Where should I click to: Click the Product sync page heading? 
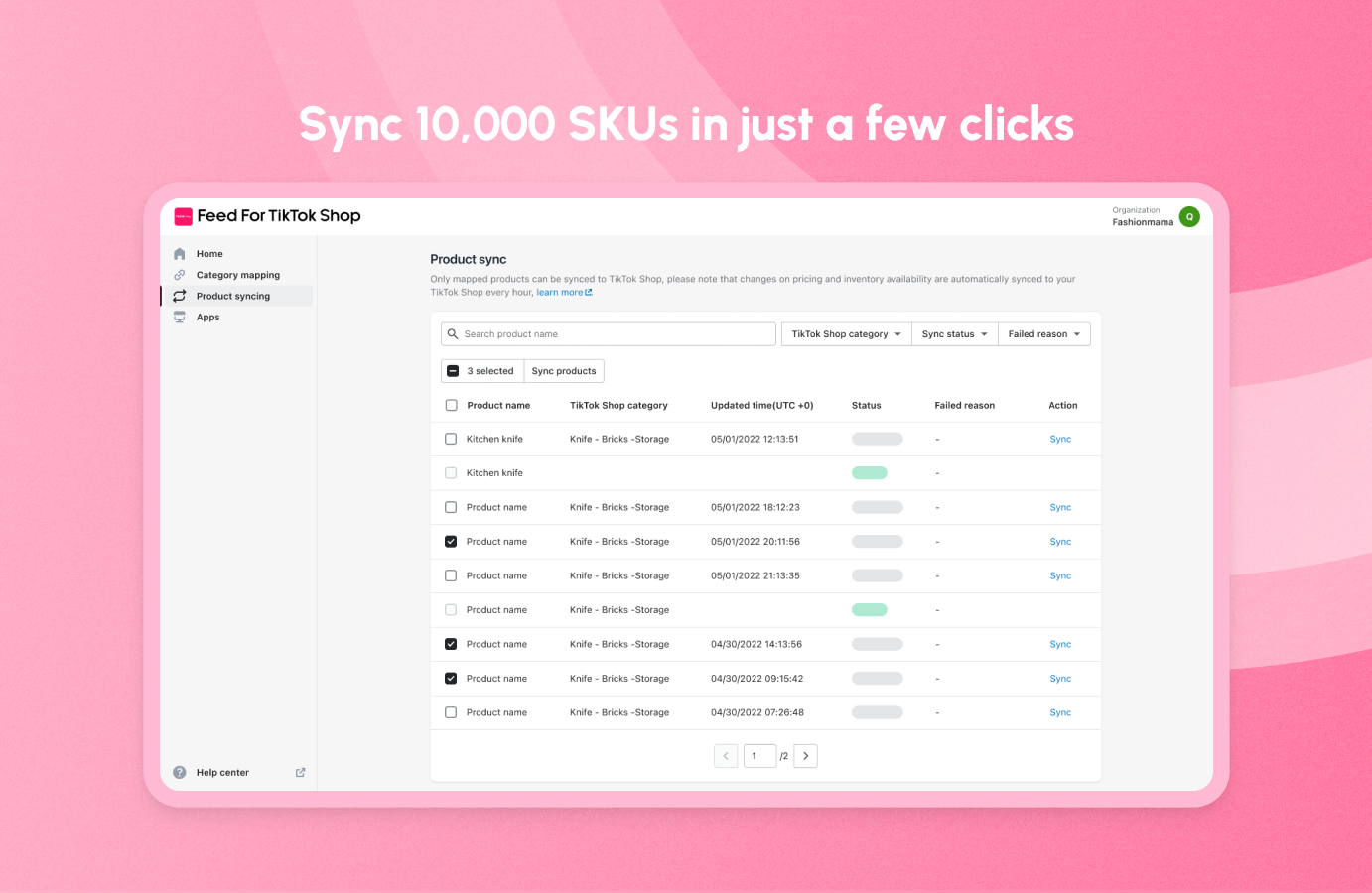click(469, 259)
